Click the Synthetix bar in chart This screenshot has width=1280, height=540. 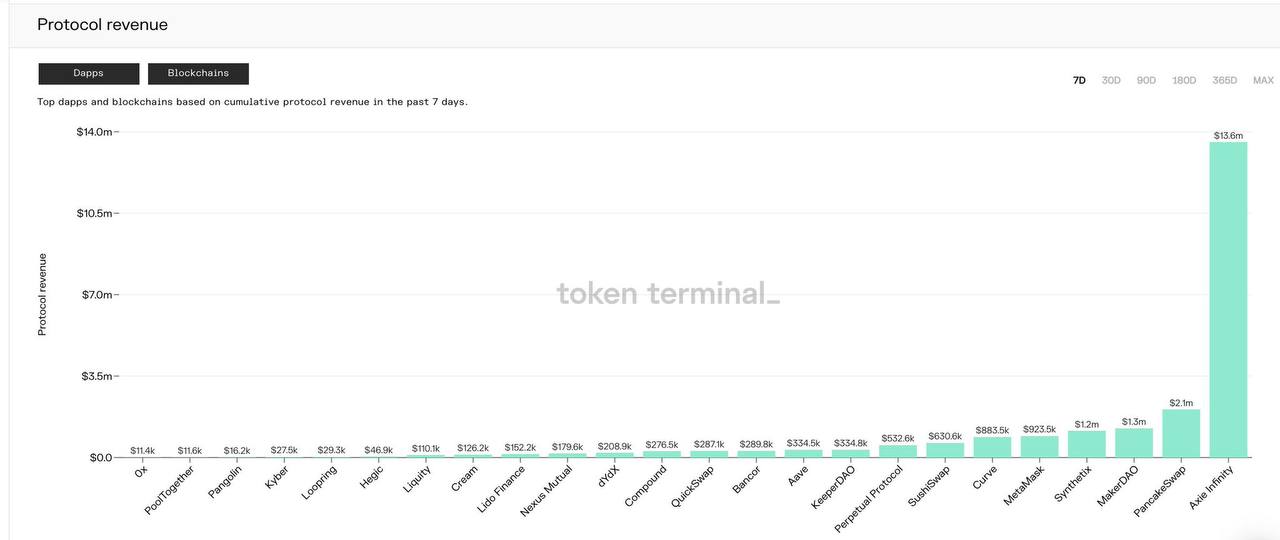(x=1087, y=444)
